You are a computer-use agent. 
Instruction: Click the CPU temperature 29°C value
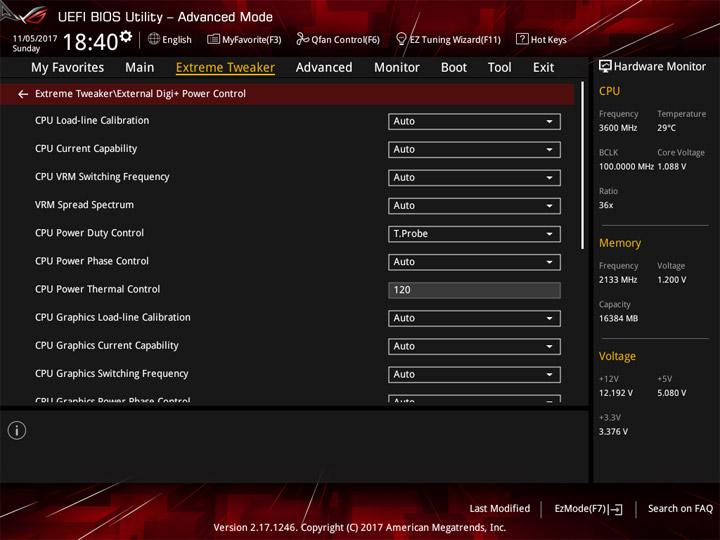(666, 128)
